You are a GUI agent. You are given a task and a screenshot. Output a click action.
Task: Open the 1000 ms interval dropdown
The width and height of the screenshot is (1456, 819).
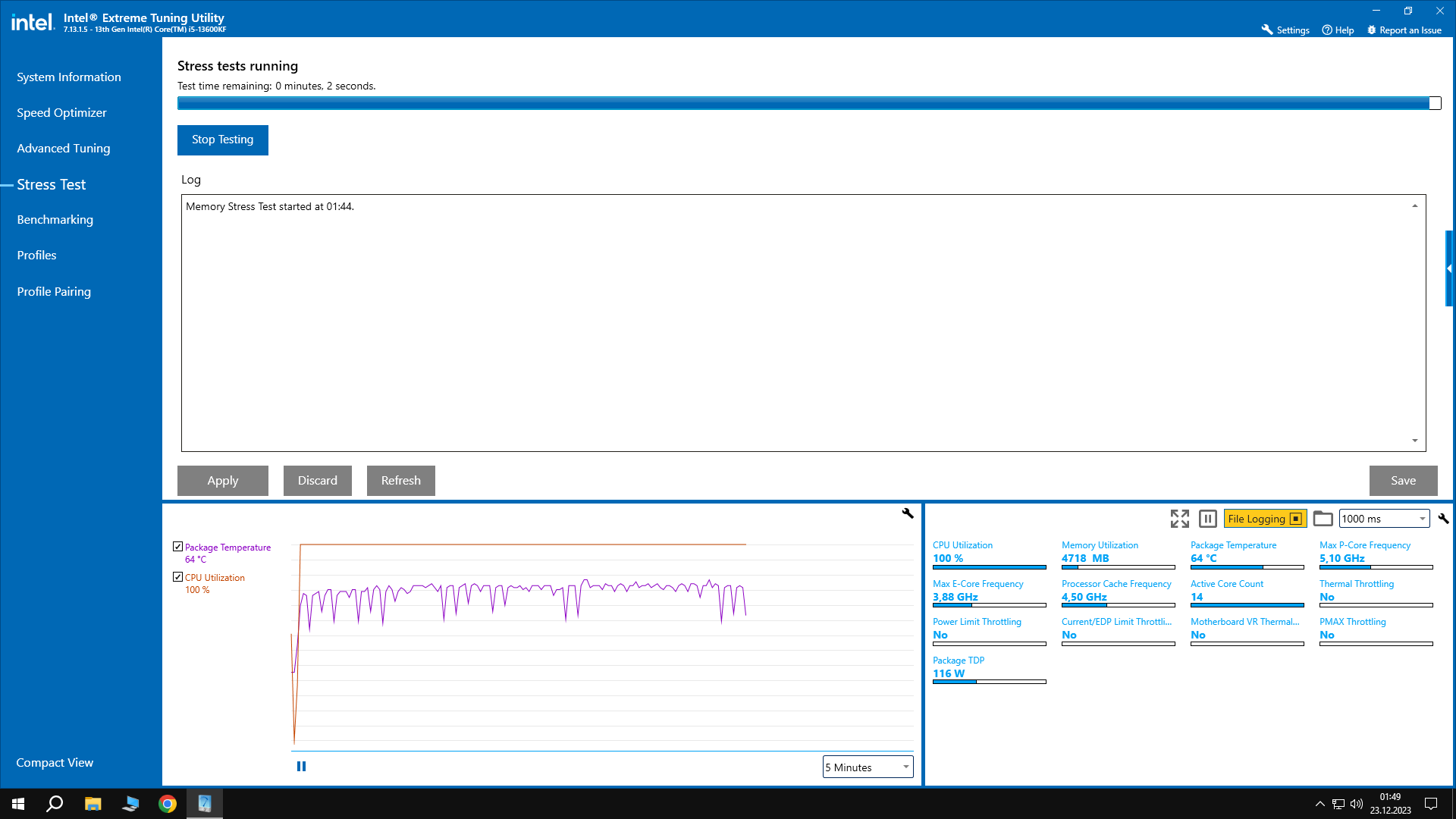tap(1384, 519)
